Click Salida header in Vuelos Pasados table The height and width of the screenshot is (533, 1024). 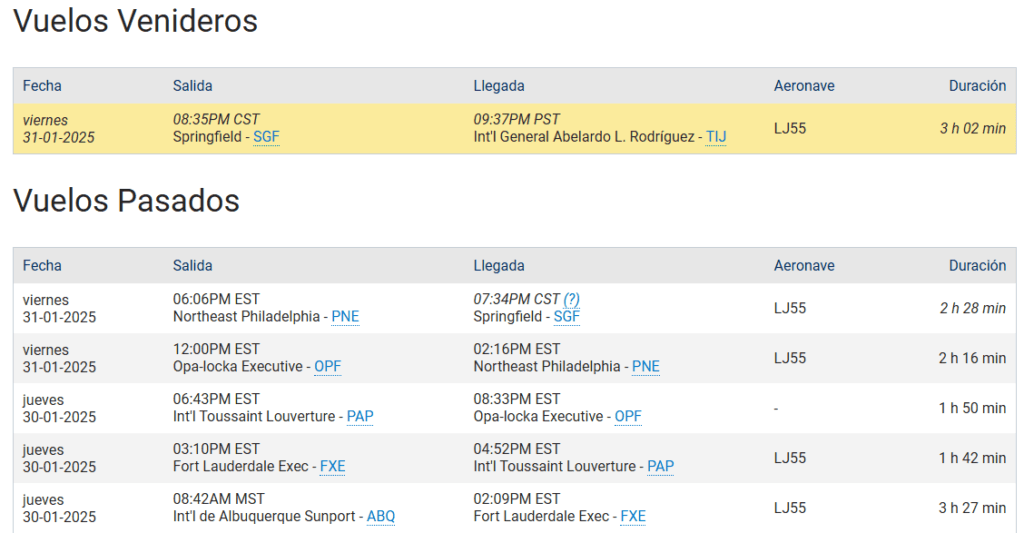coord(192,266)
